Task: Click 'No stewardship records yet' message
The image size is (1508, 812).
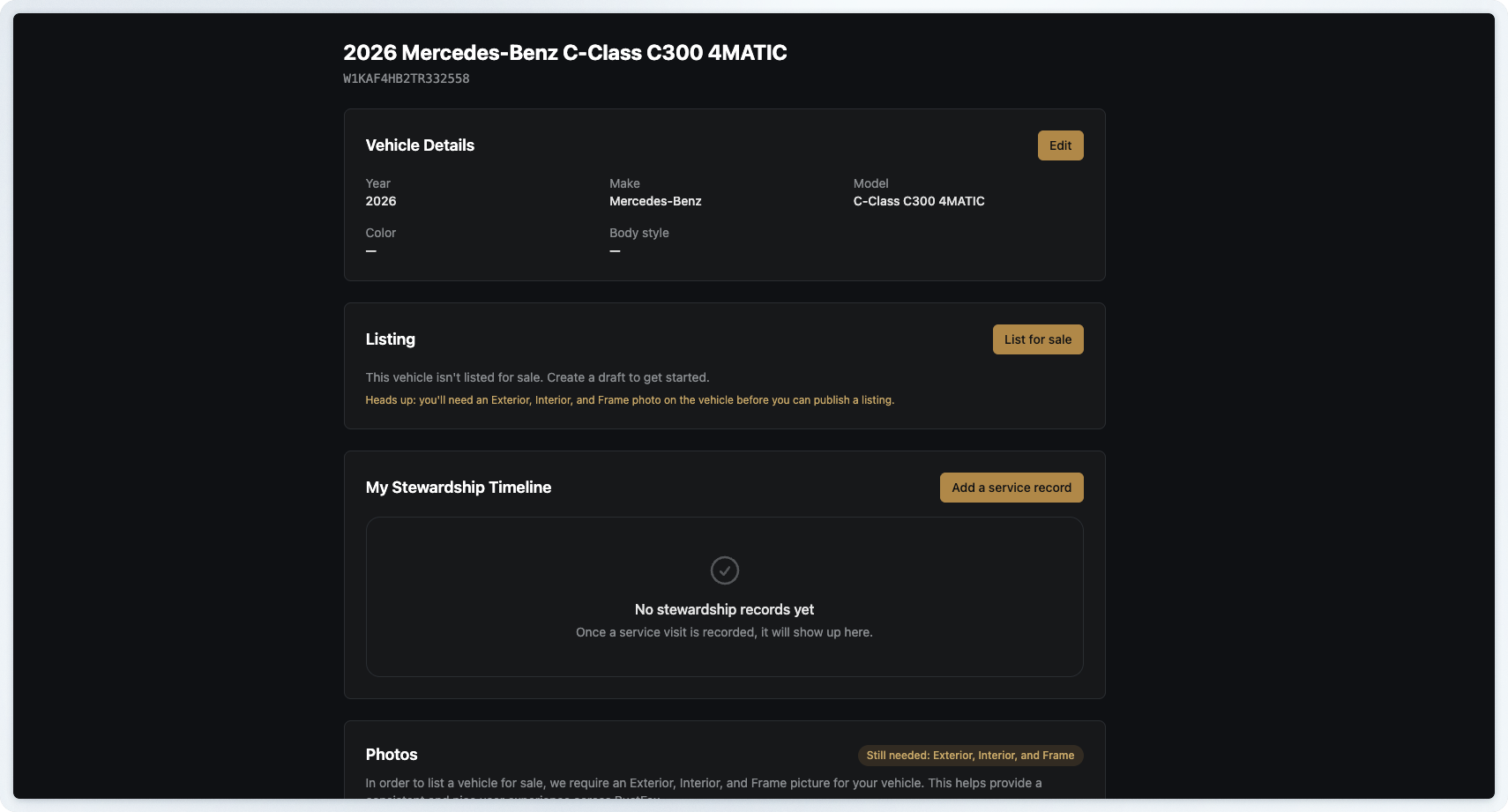Action: click(x=725, y=609)
